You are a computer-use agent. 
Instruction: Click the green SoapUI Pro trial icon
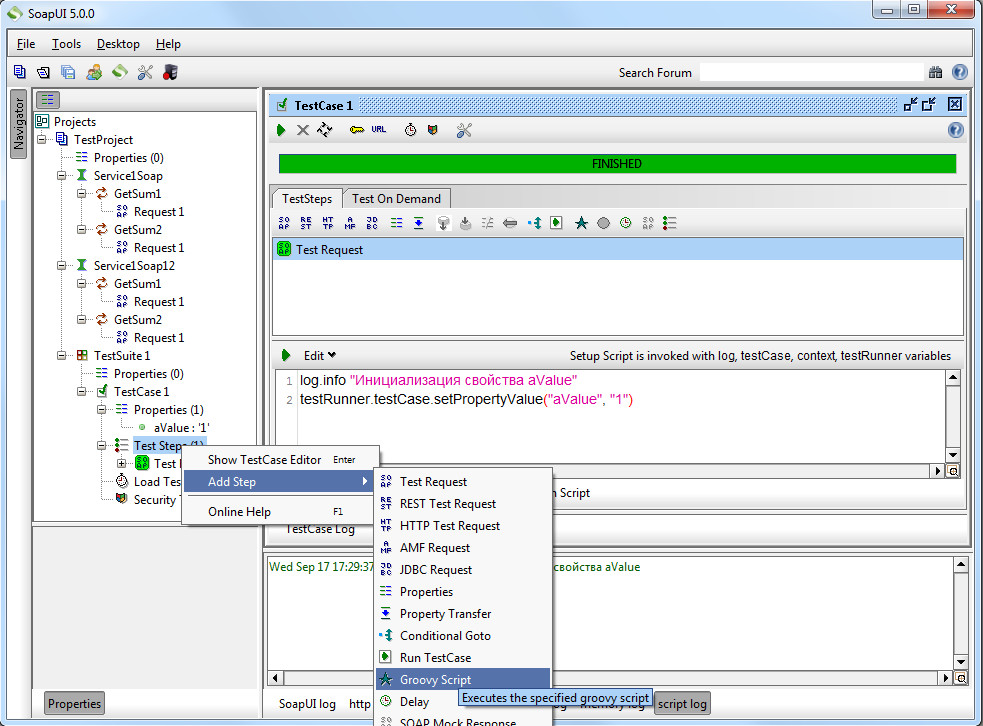point(120,72)
